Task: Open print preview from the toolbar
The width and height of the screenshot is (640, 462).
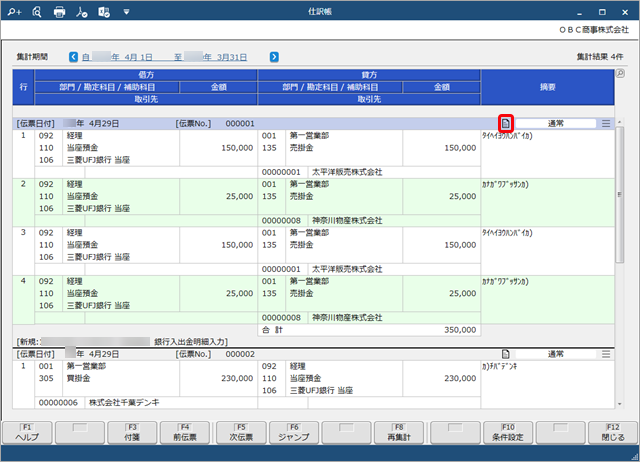Action: coord(37,12)
